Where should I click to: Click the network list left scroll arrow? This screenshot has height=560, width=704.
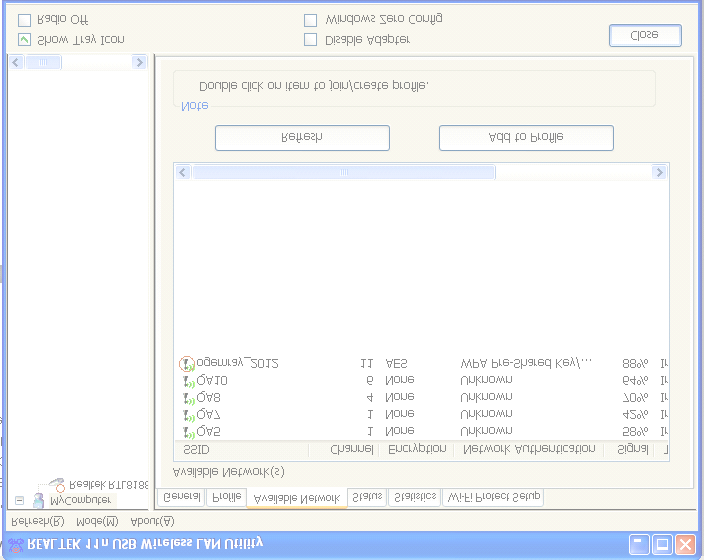tap(183, 172)
